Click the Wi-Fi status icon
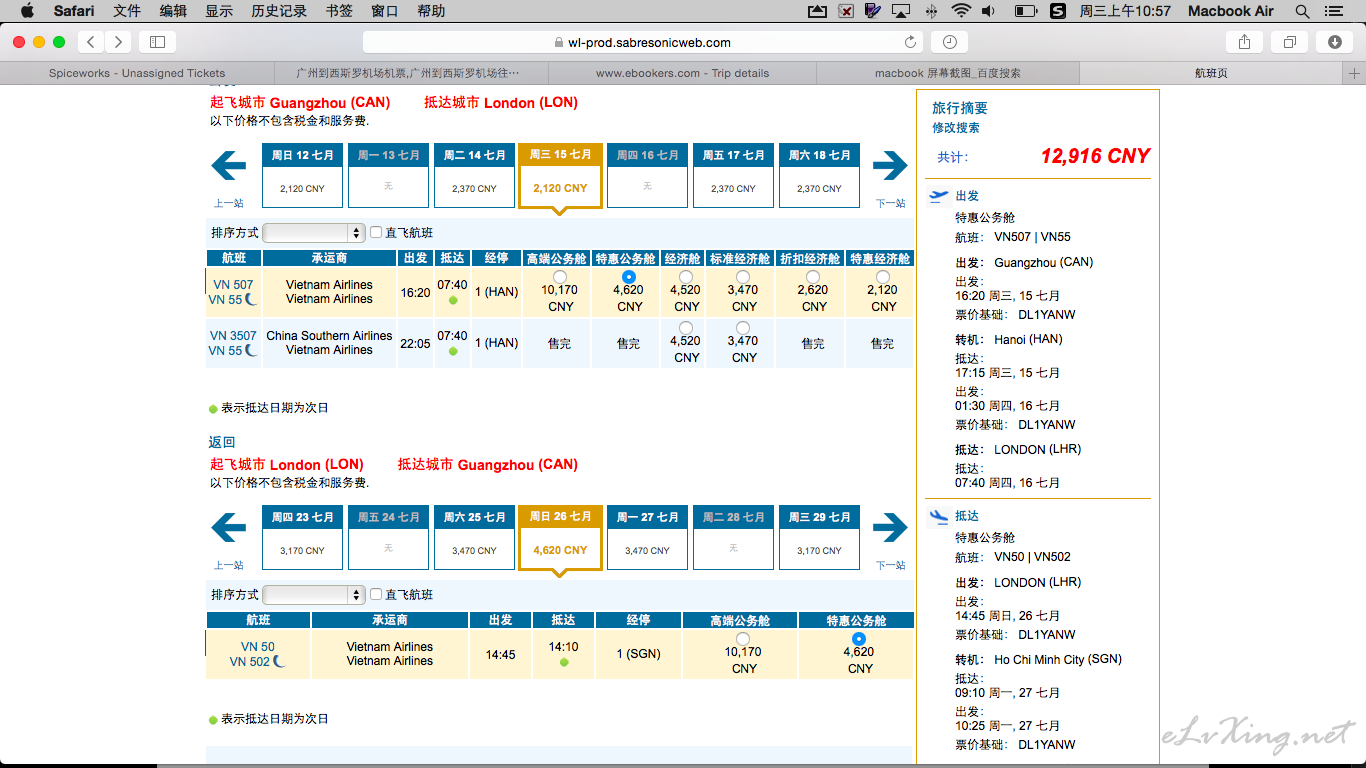This screenshot has width=1366, height=768. pyautogui.click(x=961, y=11)
